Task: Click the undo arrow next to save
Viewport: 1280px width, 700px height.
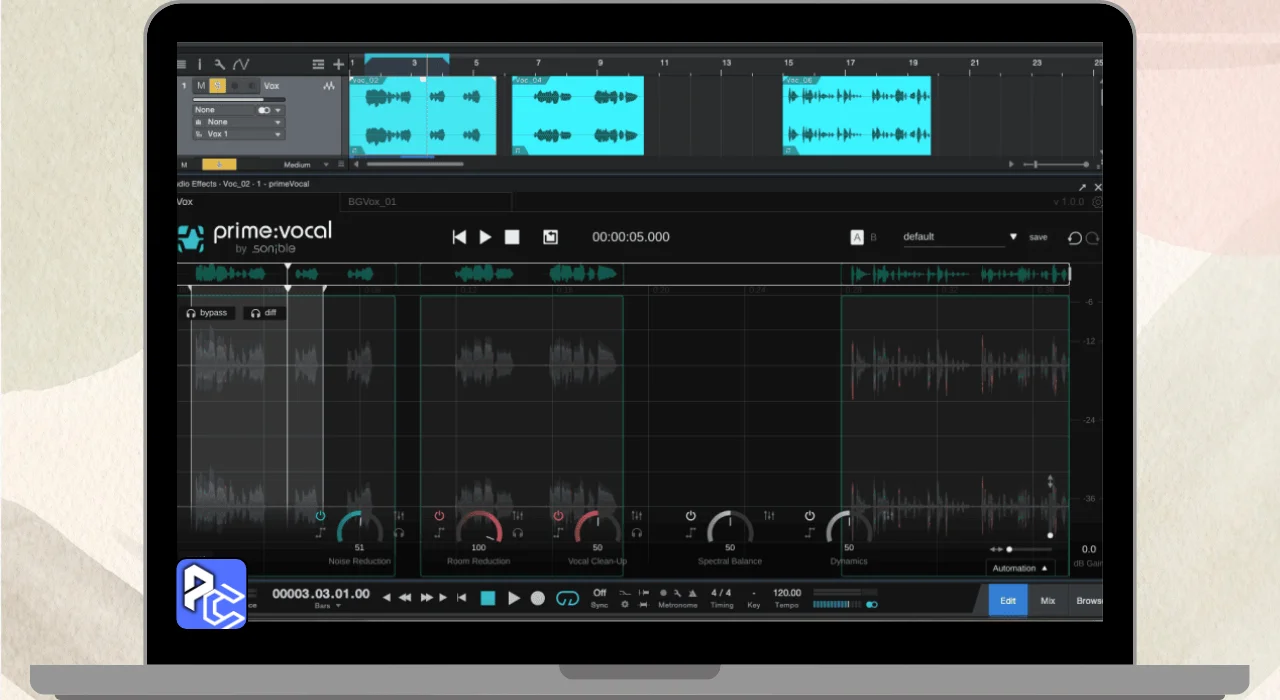Action: [x=1075, y=238]
